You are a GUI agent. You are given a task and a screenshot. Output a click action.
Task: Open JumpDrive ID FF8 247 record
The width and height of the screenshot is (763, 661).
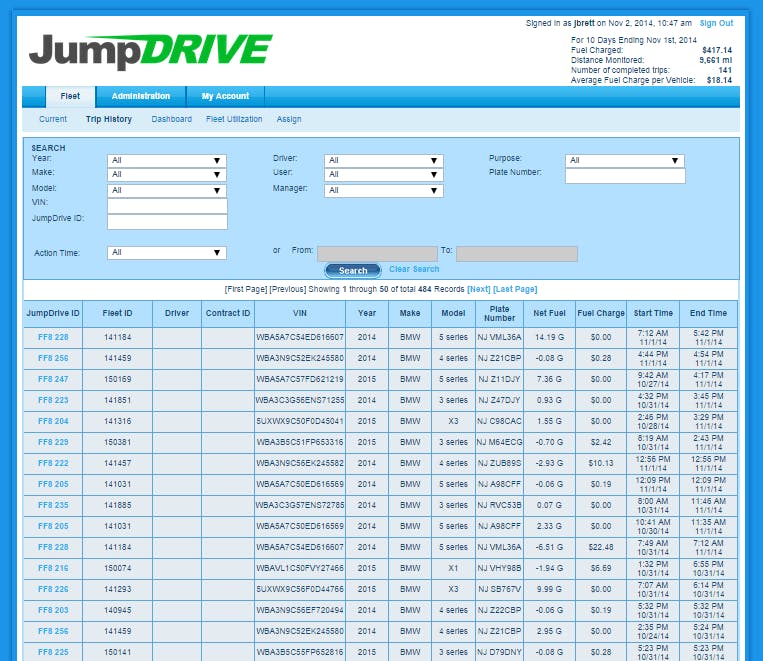coord(53,379)
